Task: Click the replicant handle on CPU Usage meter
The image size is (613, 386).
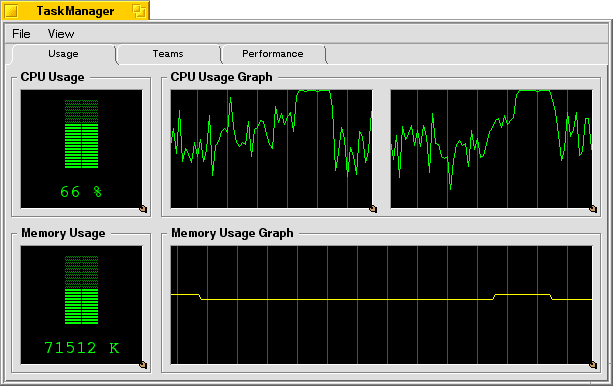Action: click(143, 209)
